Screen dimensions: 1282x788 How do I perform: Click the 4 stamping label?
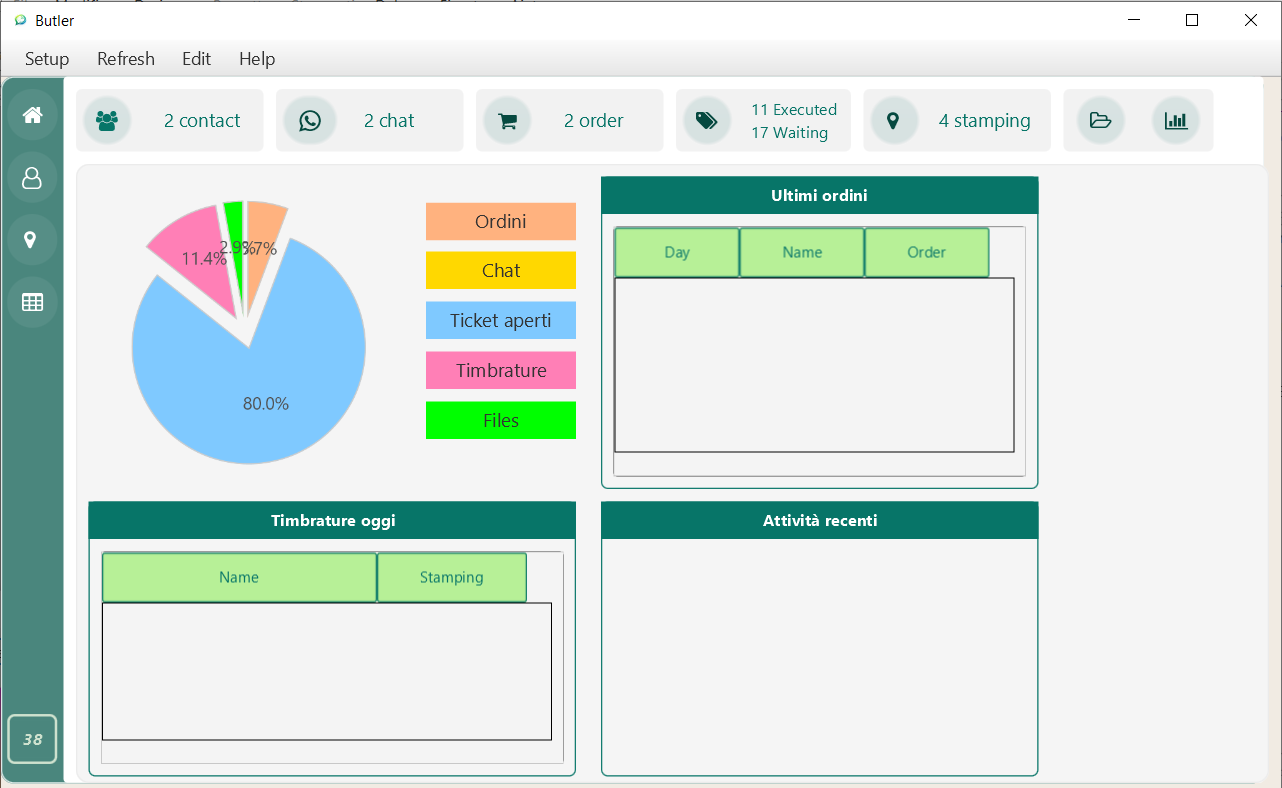click(985, 121)
